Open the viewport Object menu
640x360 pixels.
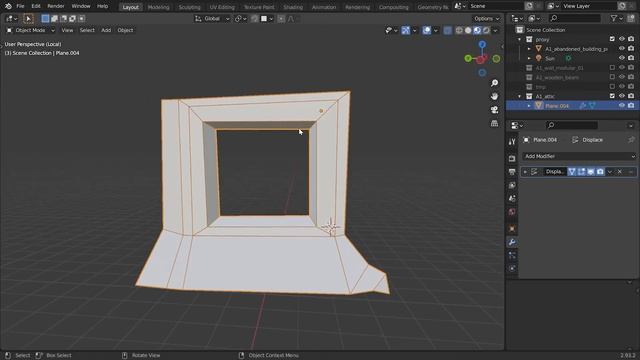[x=125, y=30]
